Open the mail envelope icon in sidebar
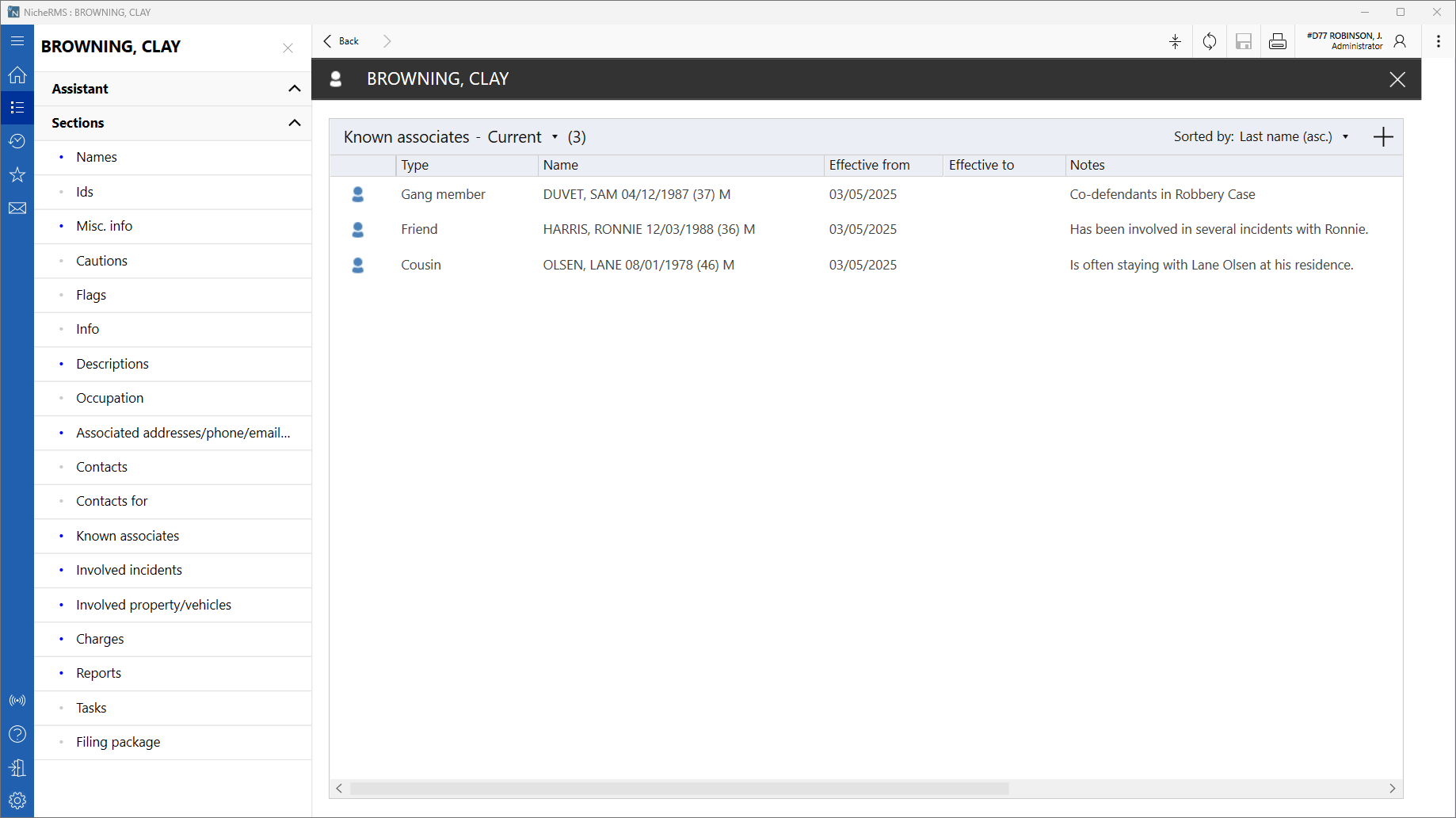Image resolution: width=1456 pixels, height=818 pixels. point(17,208)
